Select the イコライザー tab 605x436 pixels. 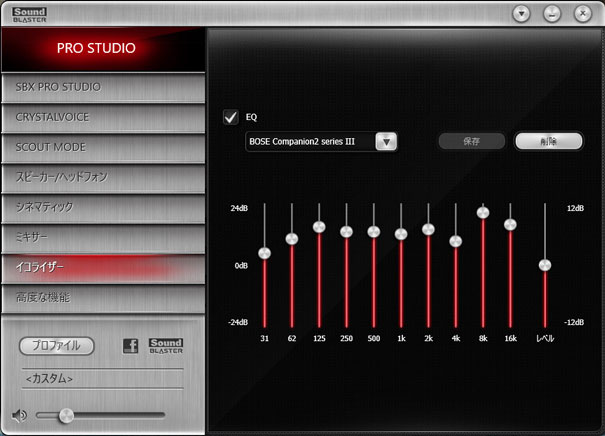[x=103, y=268]
